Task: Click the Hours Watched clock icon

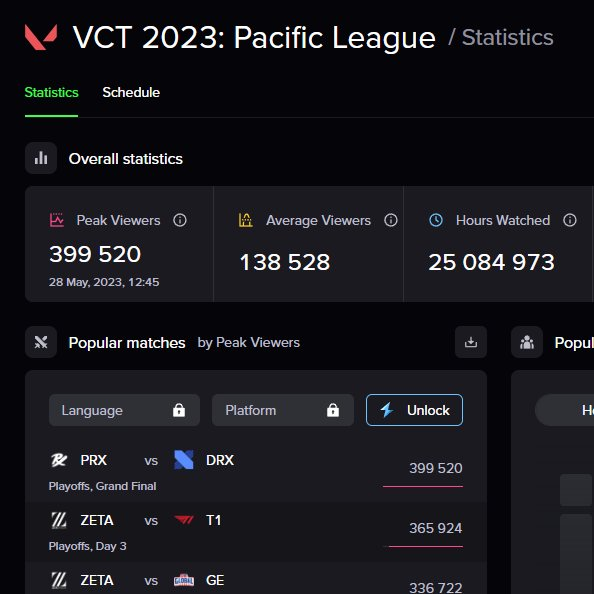Action: pyautogui.click(x=436, y=220)
